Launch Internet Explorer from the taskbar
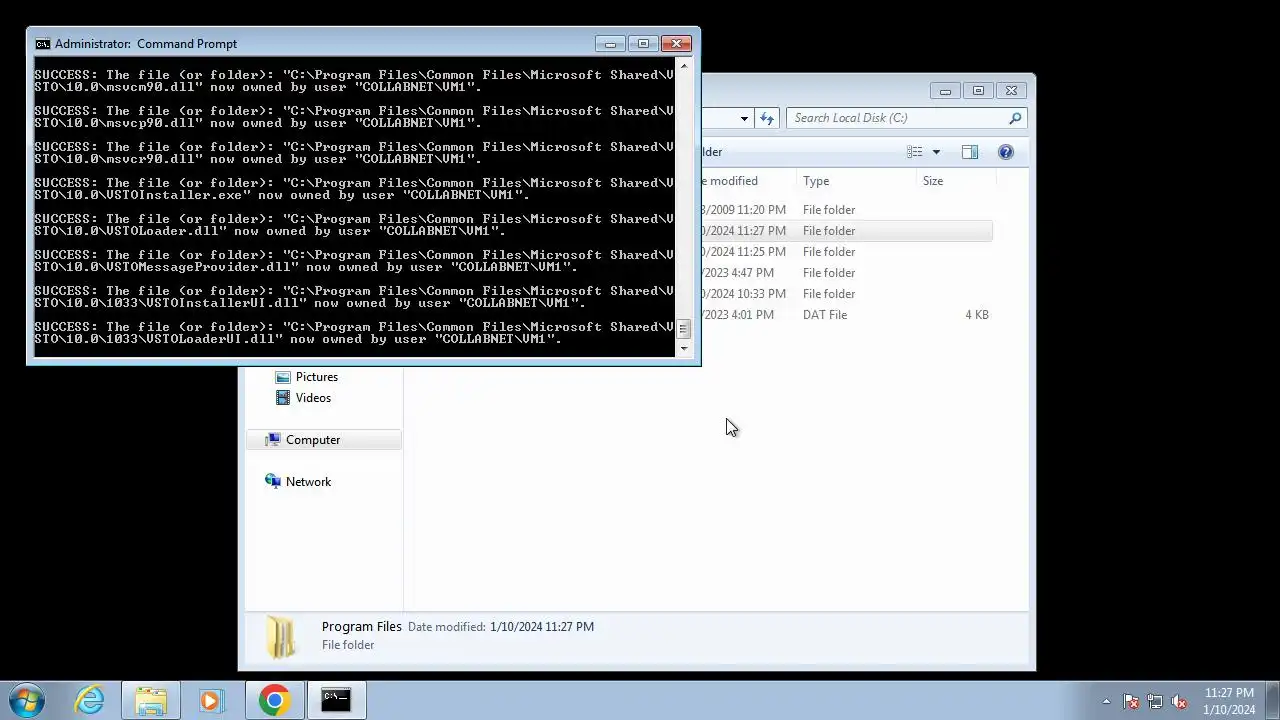 coord(90,700)
